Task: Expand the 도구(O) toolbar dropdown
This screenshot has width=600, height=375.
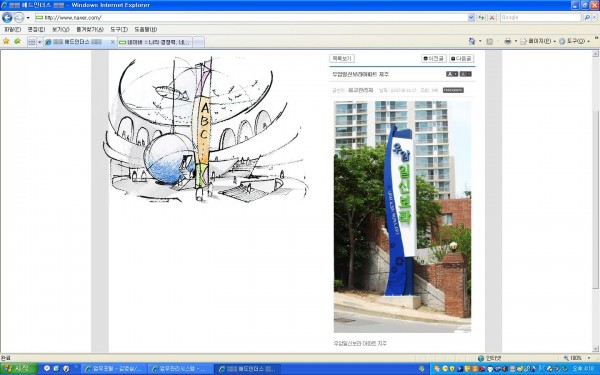Action: [574, 41]
